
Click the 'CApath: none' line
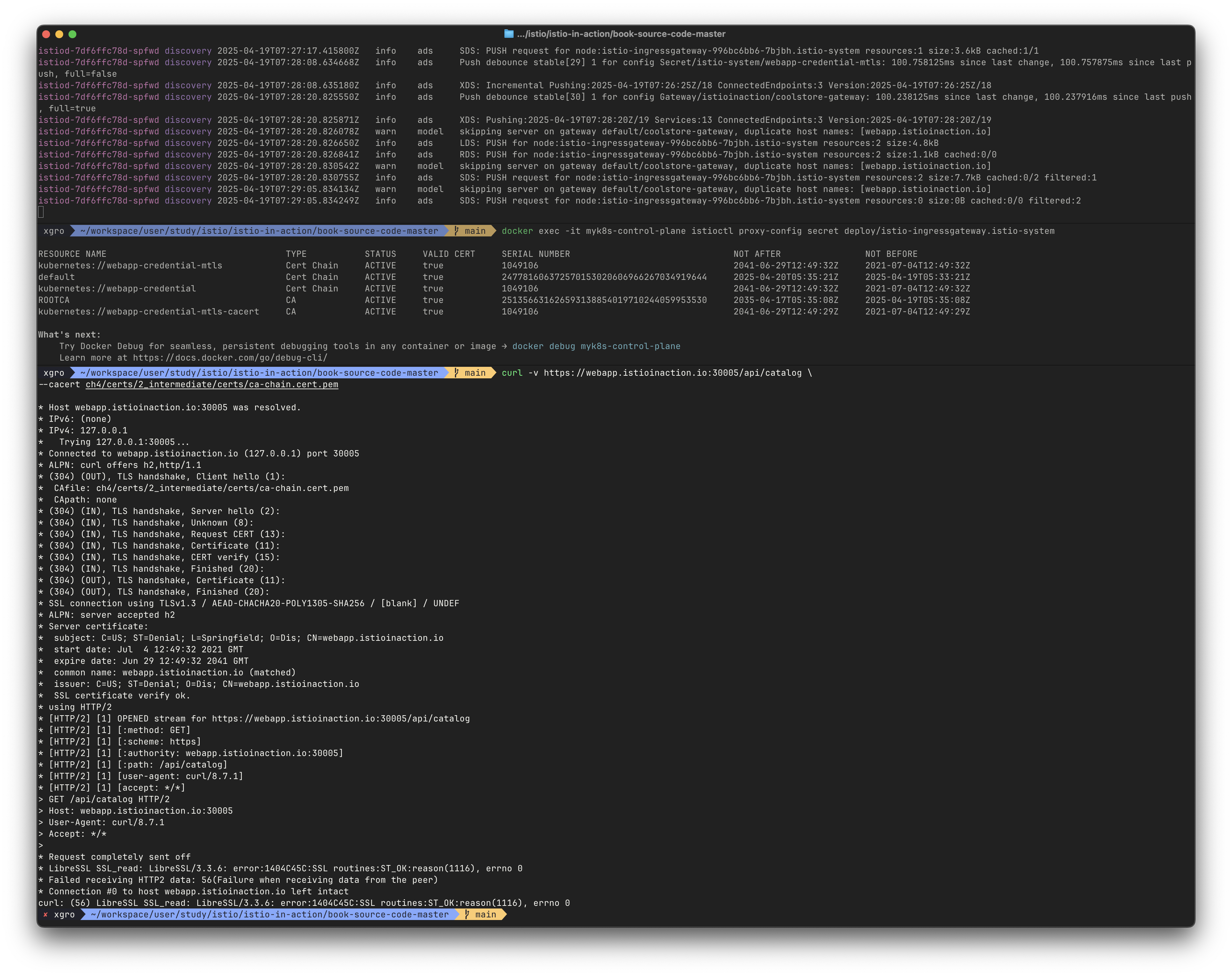click(x=77, y=500)
